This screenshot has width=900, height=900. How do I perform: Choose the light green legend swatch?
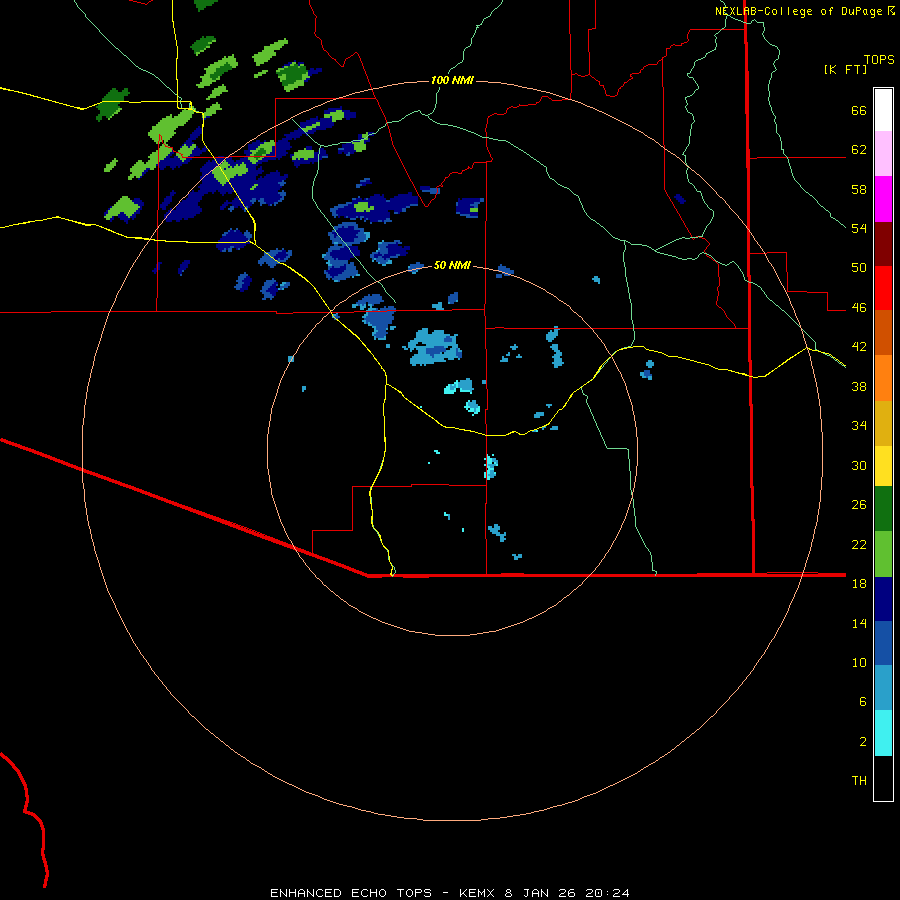click(x=883, y=554)
